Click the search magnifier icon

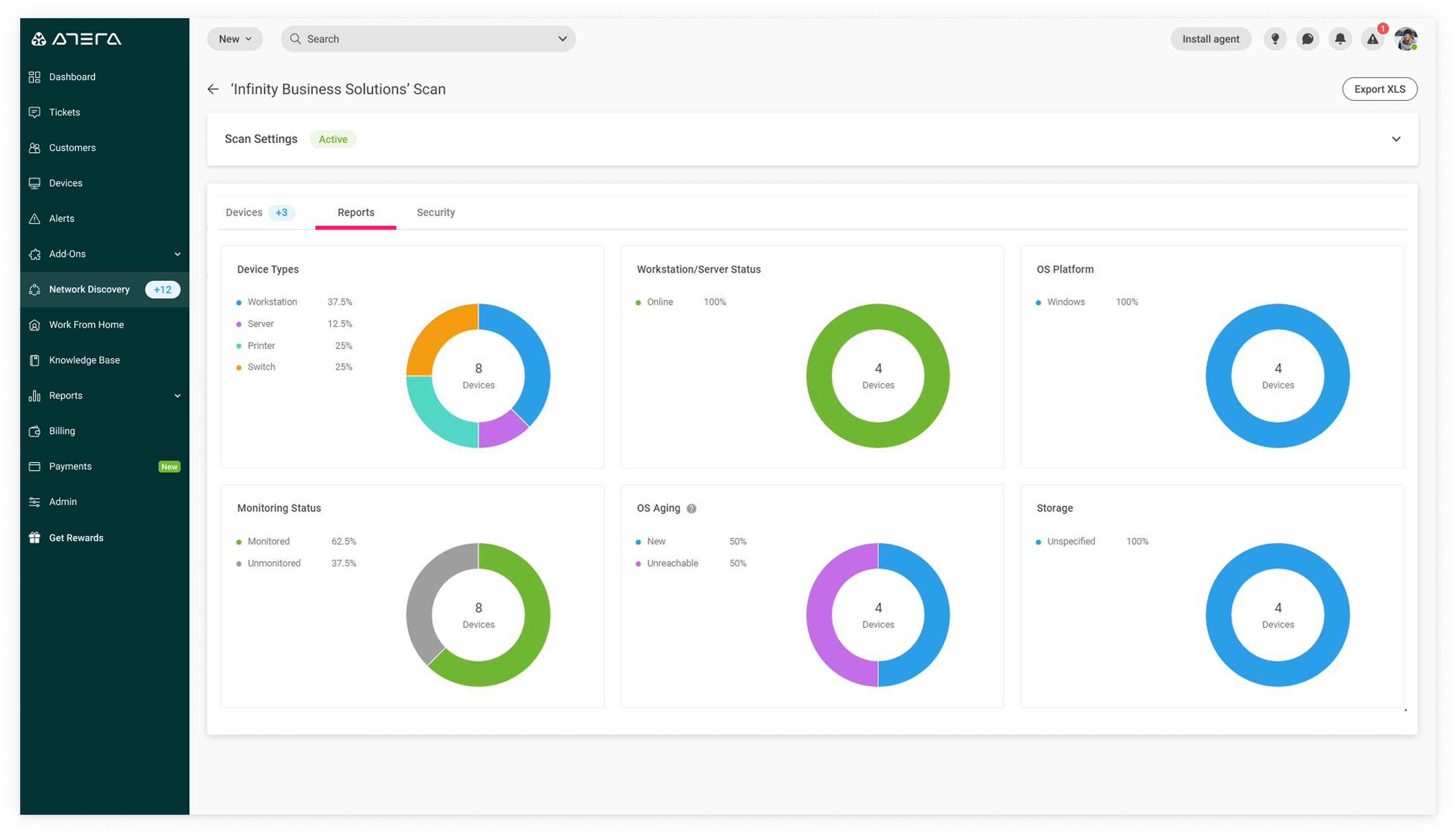(295, 39)
